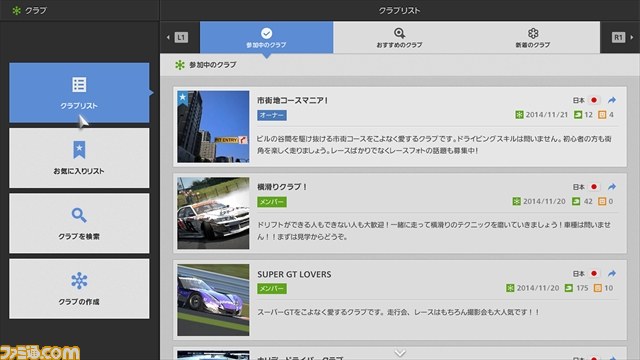This screenshot has height=360, width=640.
Task: Open SUPER GT LOVERS club title
Action: (294, 274)
